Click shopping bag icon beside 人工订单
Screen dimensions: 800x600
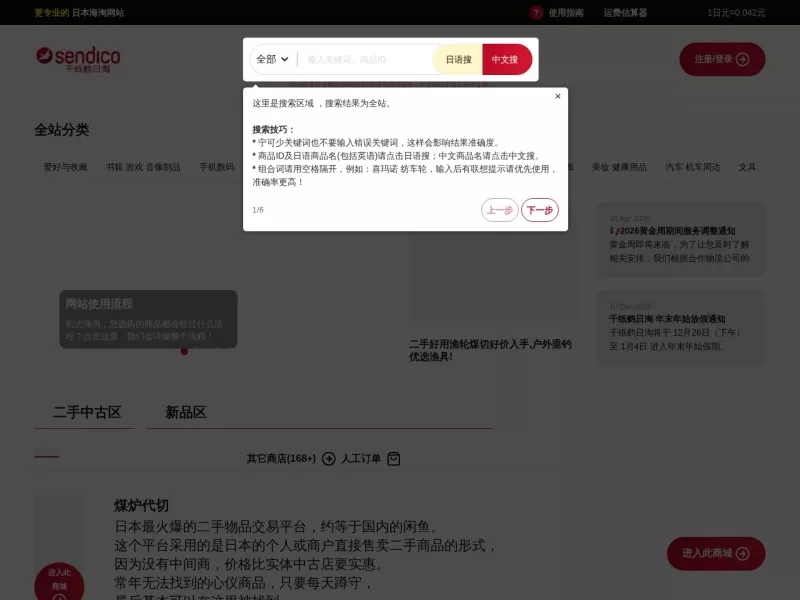point(394,459)
